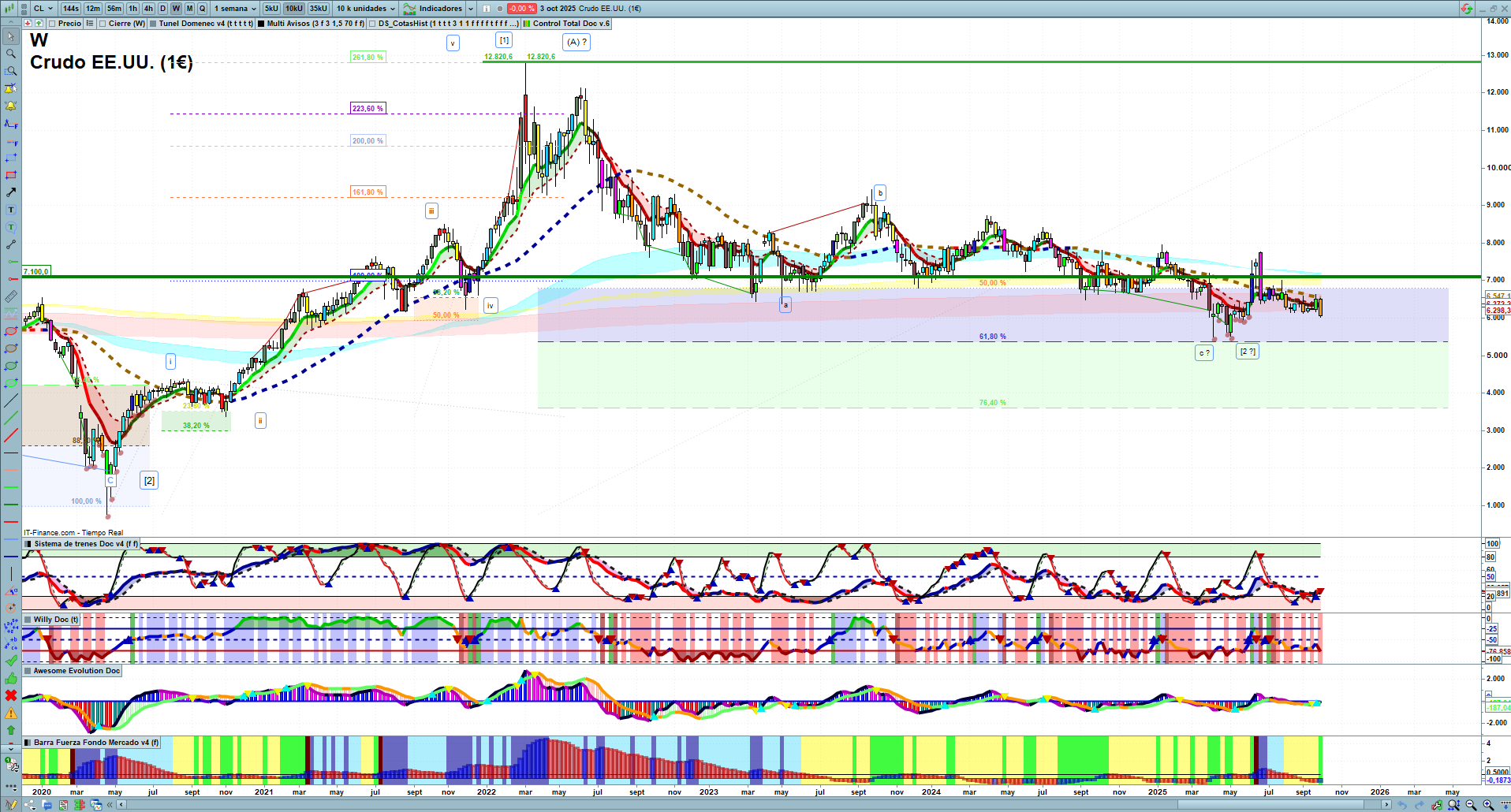Toggle Multi Avisos indicator visibility
Image resolution: width=1511 pixels, height=812 pixels.
261,24
